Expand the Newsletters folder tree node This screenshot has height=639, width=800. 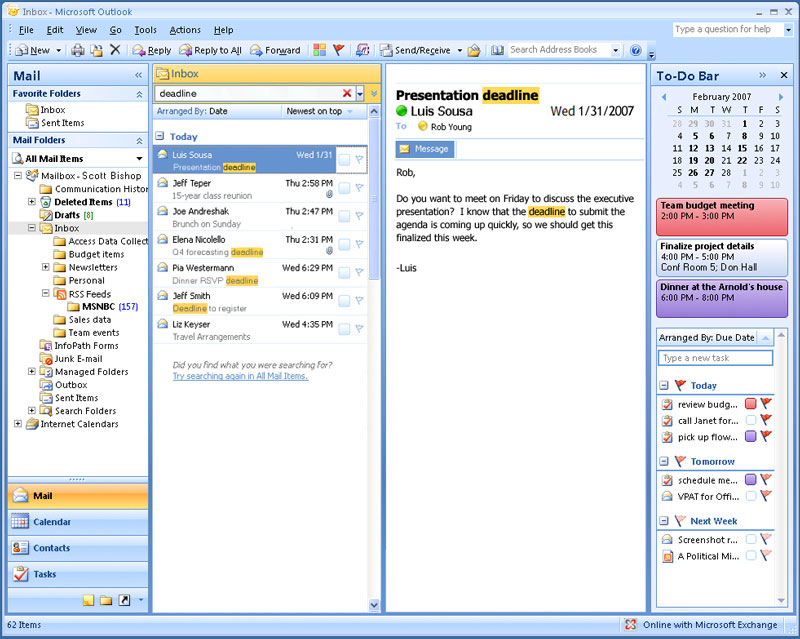[x=46, y=267]
